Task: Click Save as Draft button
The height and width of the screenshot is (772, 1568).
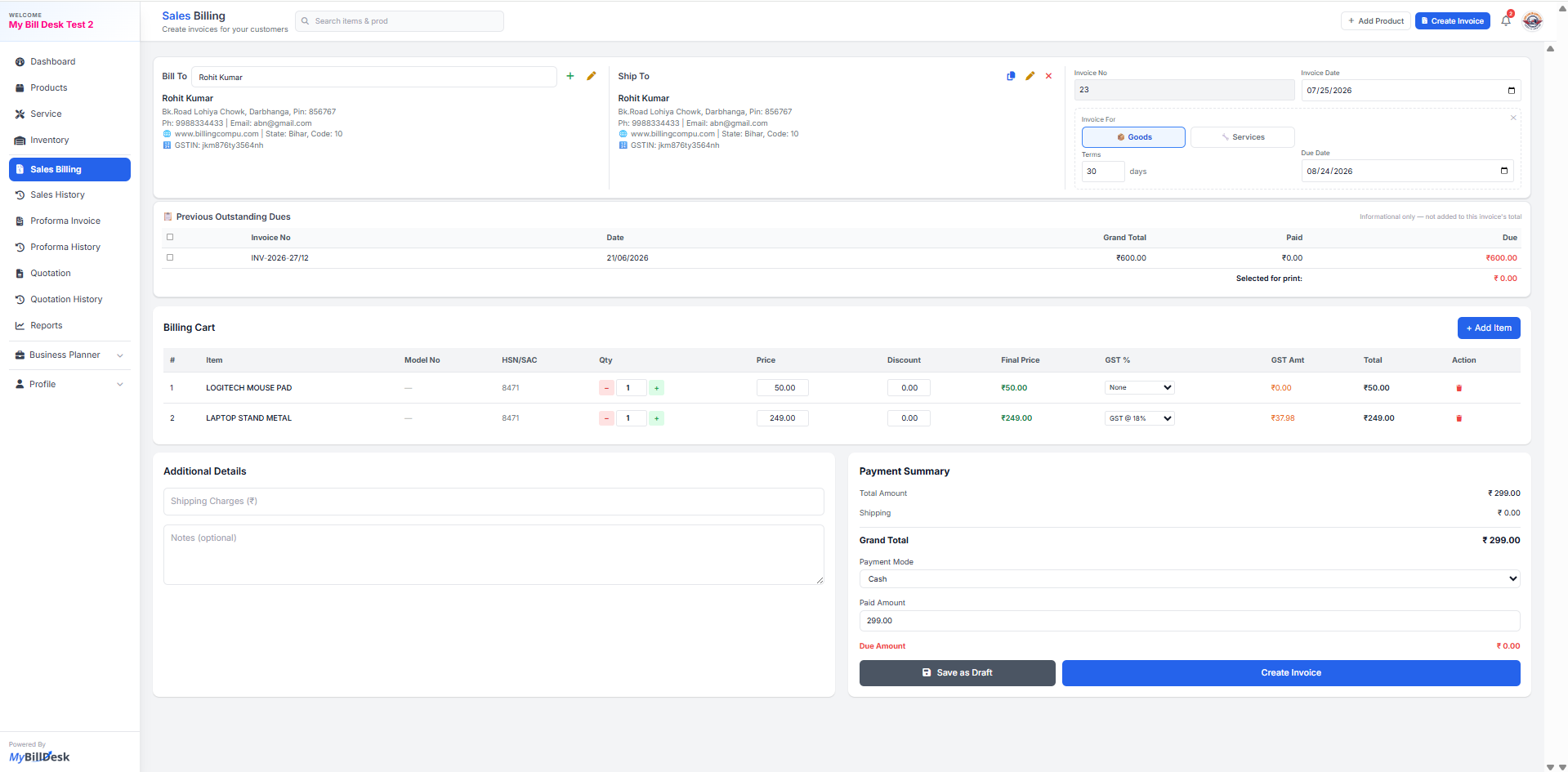Action: pyautogui.click(x=958, y=673)
